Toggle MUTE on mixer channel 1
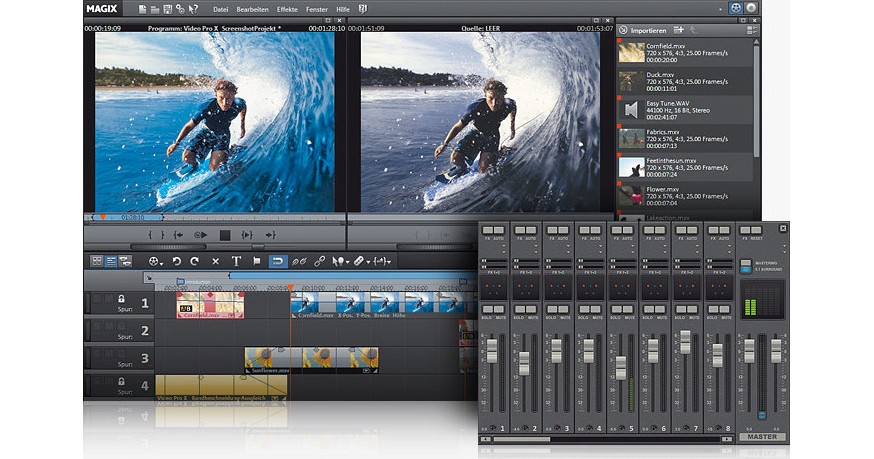 (x=499, y=310)
